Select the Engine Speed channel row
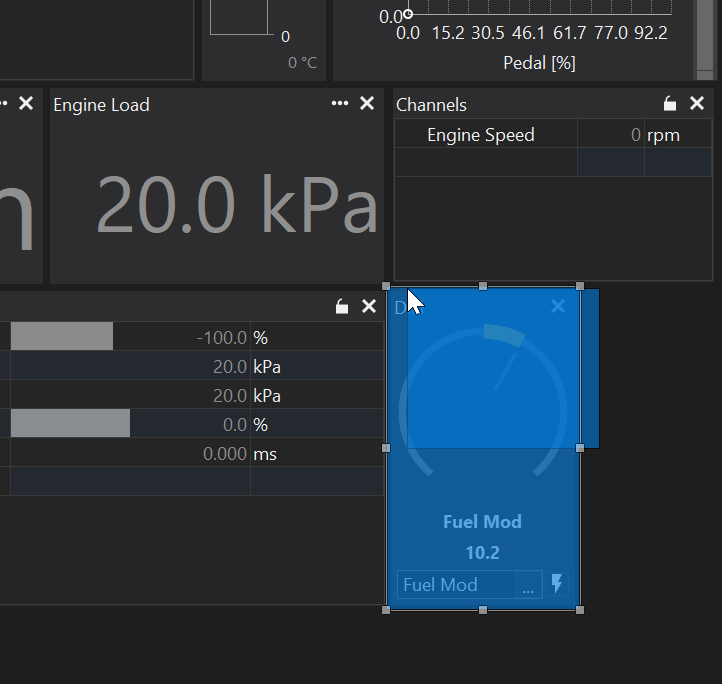Viewport: 722px width, 684px height. pos(481,135)
